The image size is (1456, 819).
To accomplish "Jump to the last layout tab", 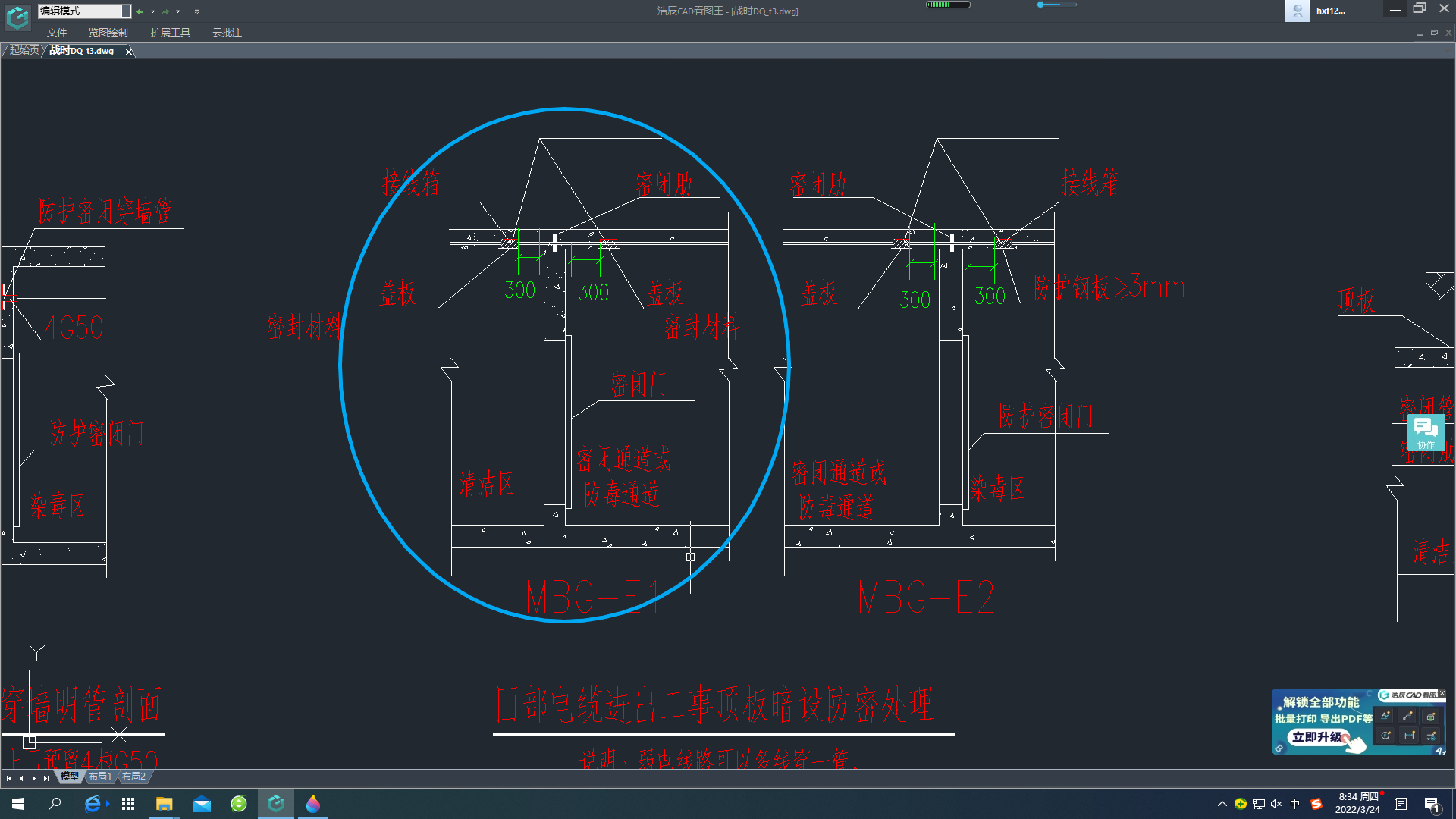I will pyautogui.click(x=46, y=778).
